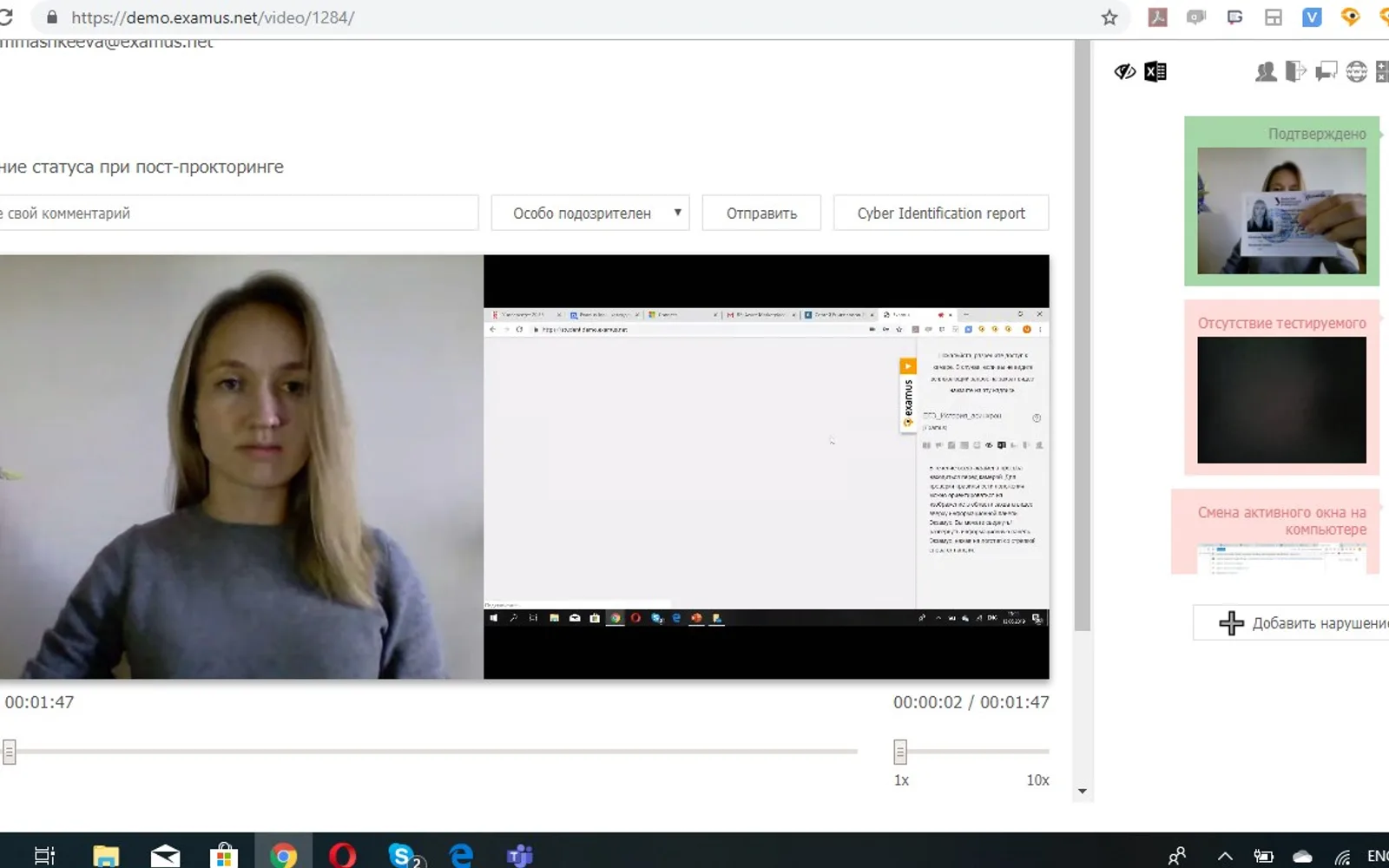Open Opera from the taskbar
The height and width of the screenshot is (868, 1389).
coord(342,856)
